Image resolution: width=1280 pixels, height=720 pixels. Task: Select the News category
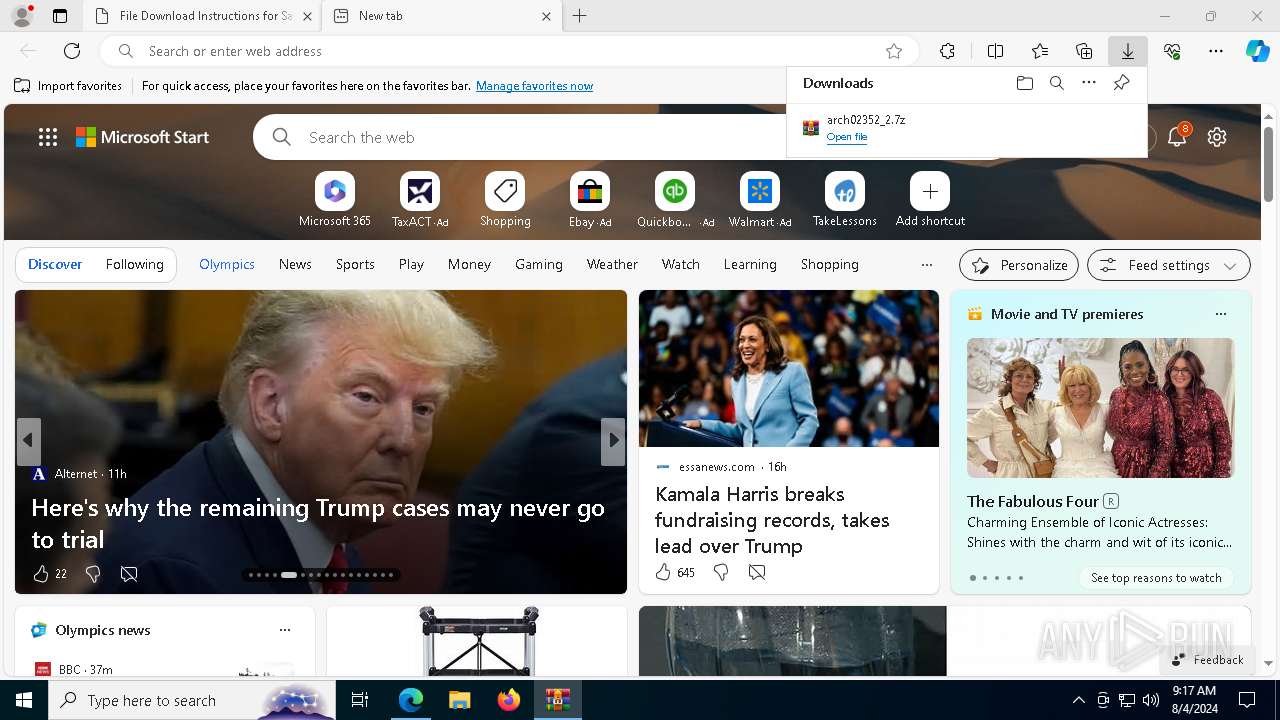click(295, 265)
